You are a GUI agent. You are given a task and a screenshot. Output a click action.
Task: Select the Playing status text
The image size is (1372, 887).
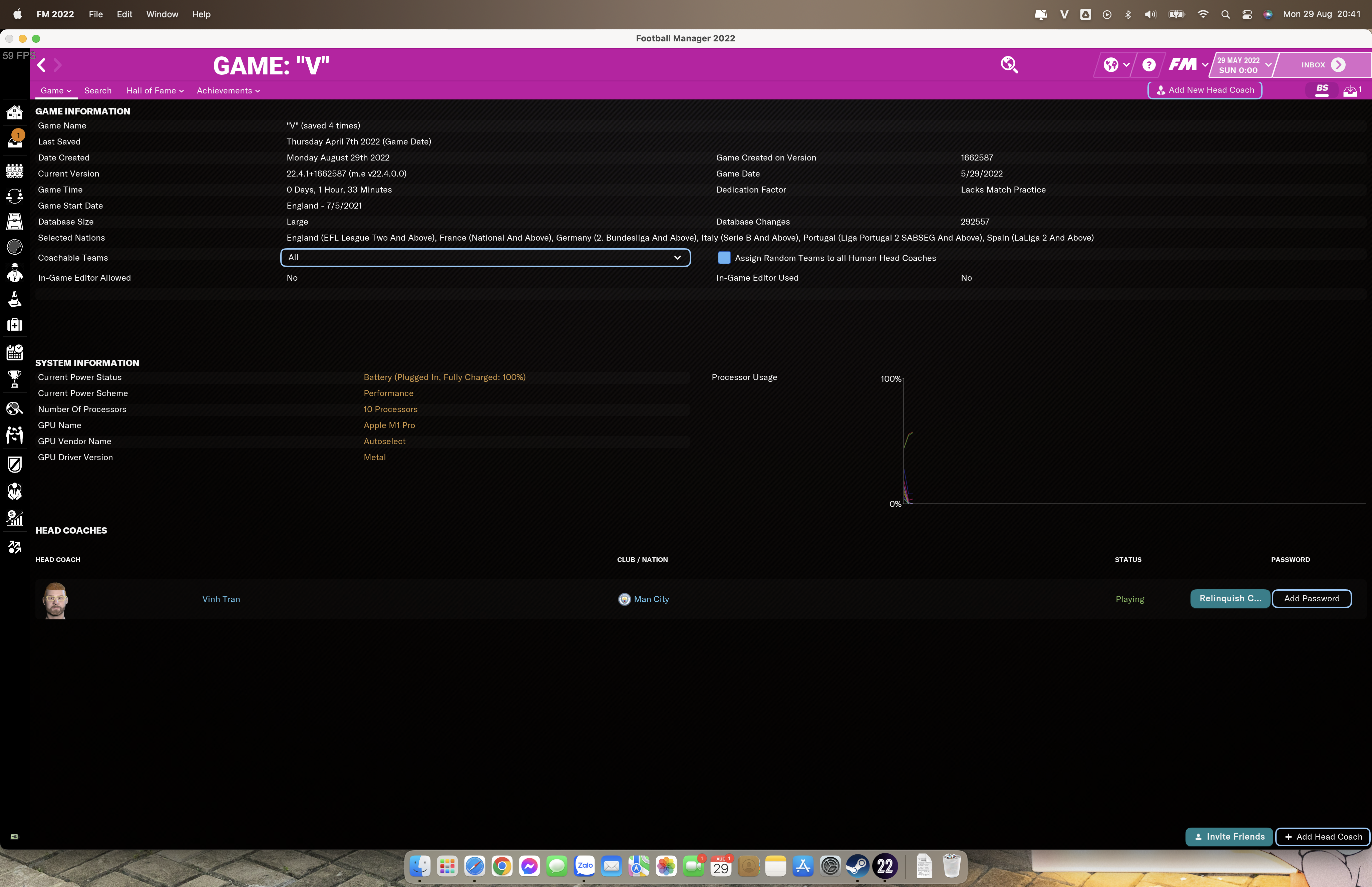coord(1130,599)
